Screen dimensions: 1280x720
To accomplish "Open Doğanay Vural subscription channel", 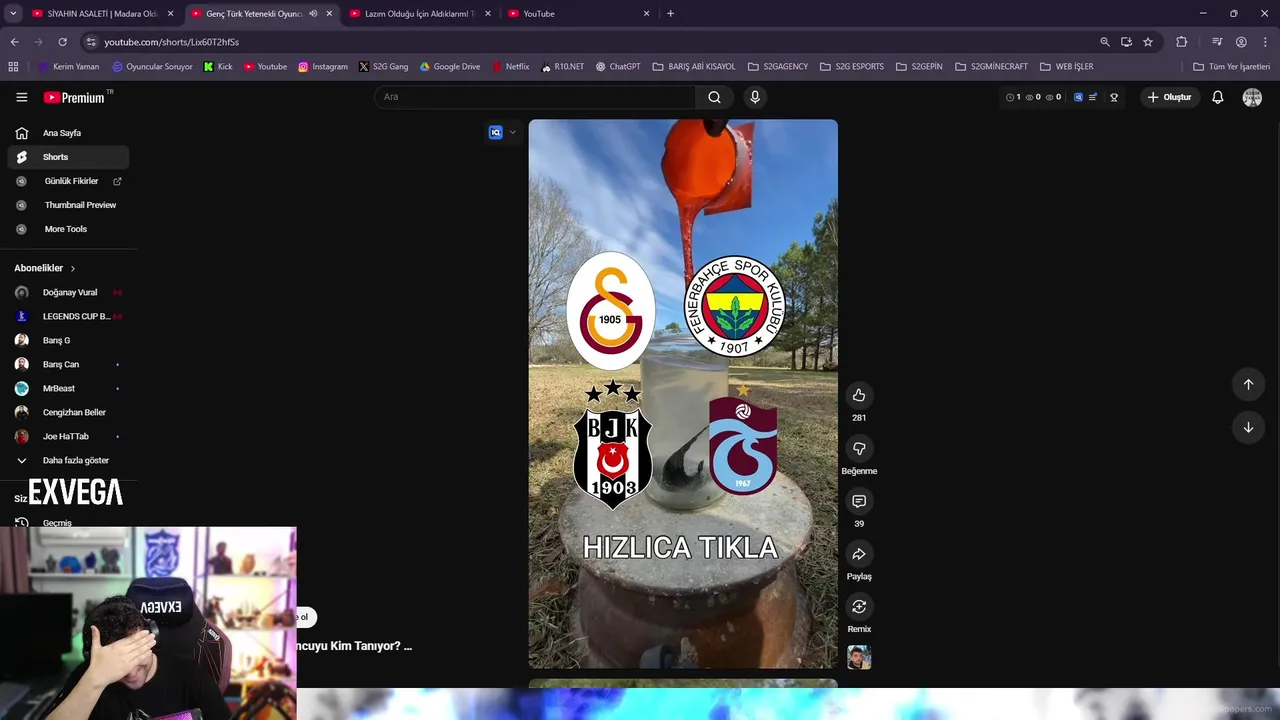I will tap(68, 292).
